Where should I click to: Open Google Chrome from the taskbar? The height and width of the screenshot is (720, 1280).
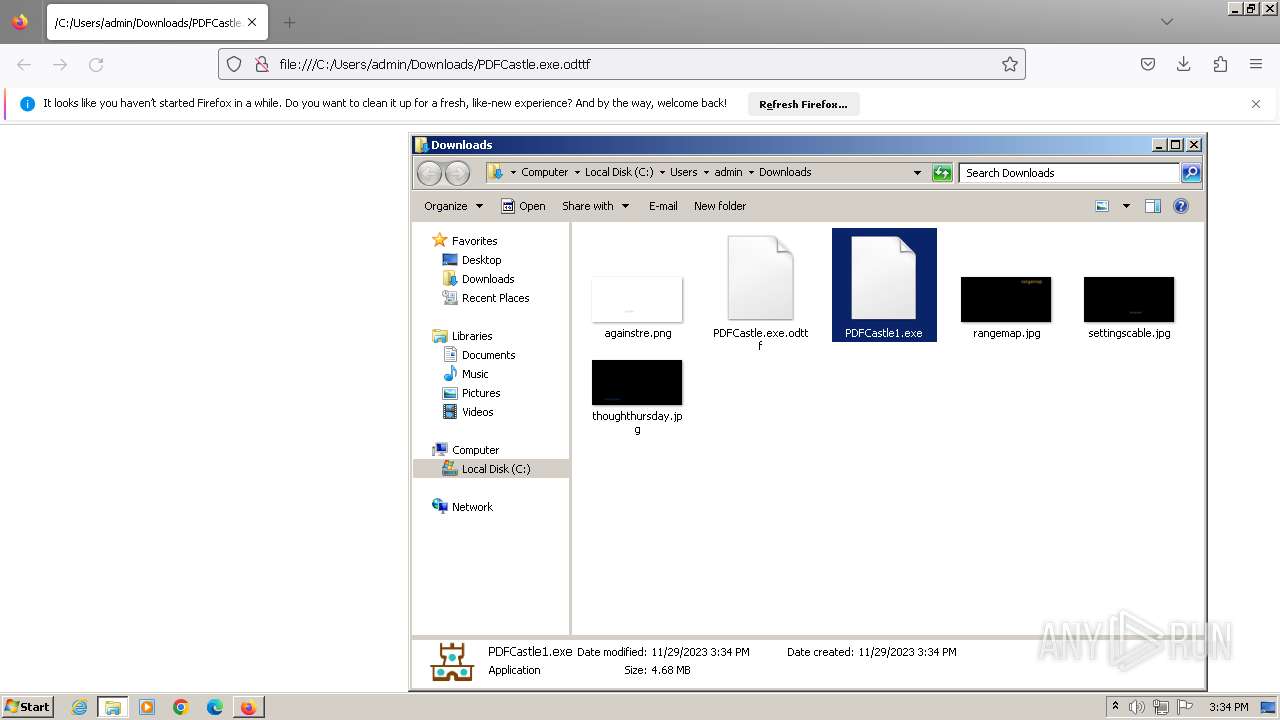point(181,707)
